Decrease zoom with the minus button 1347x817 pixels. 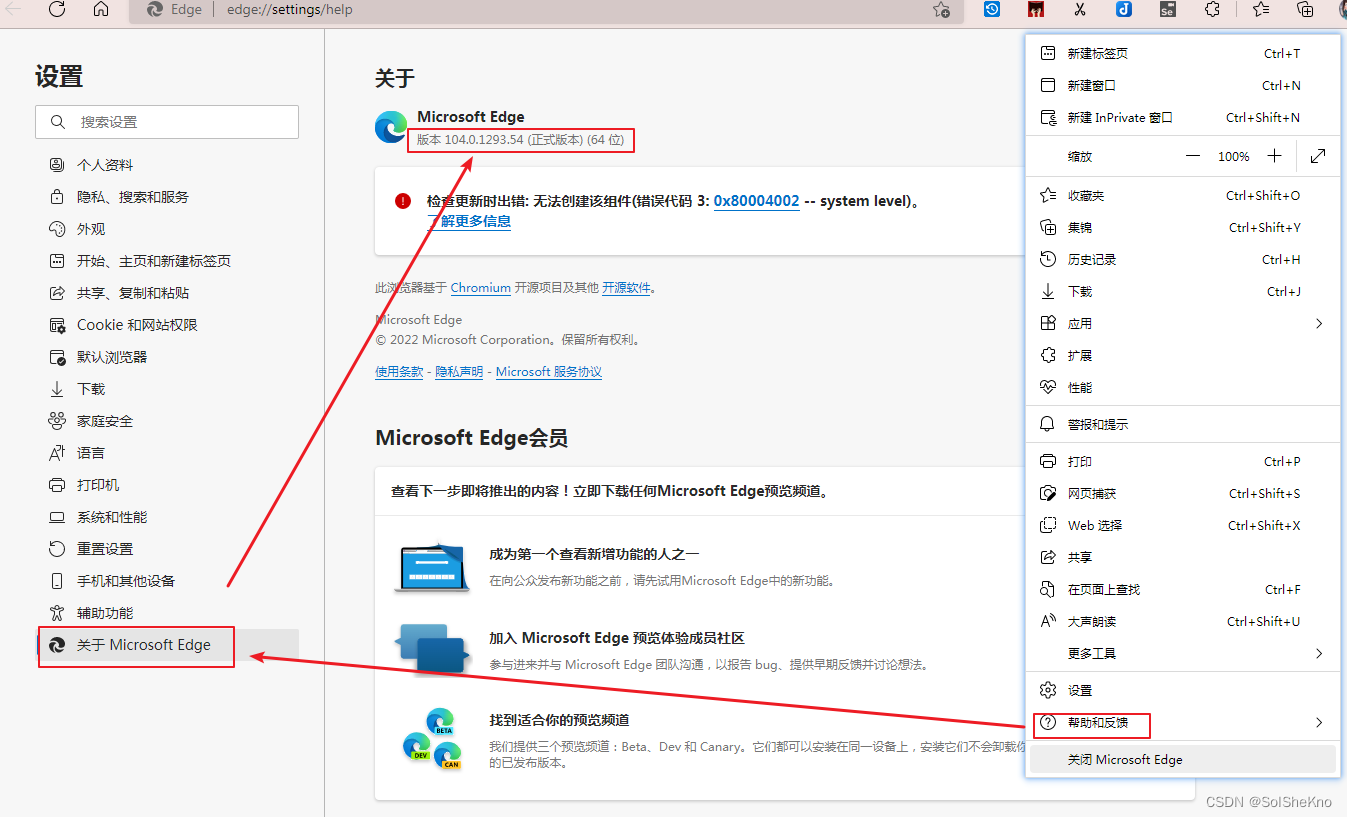pos(1193,156)
